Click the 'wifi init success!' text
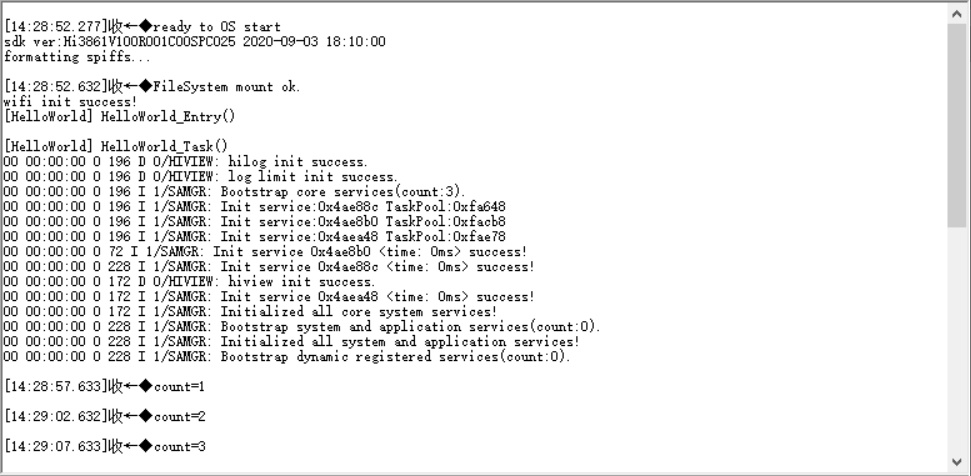The height and width of the screenshot is (476, 971). [x=70, y=102]
